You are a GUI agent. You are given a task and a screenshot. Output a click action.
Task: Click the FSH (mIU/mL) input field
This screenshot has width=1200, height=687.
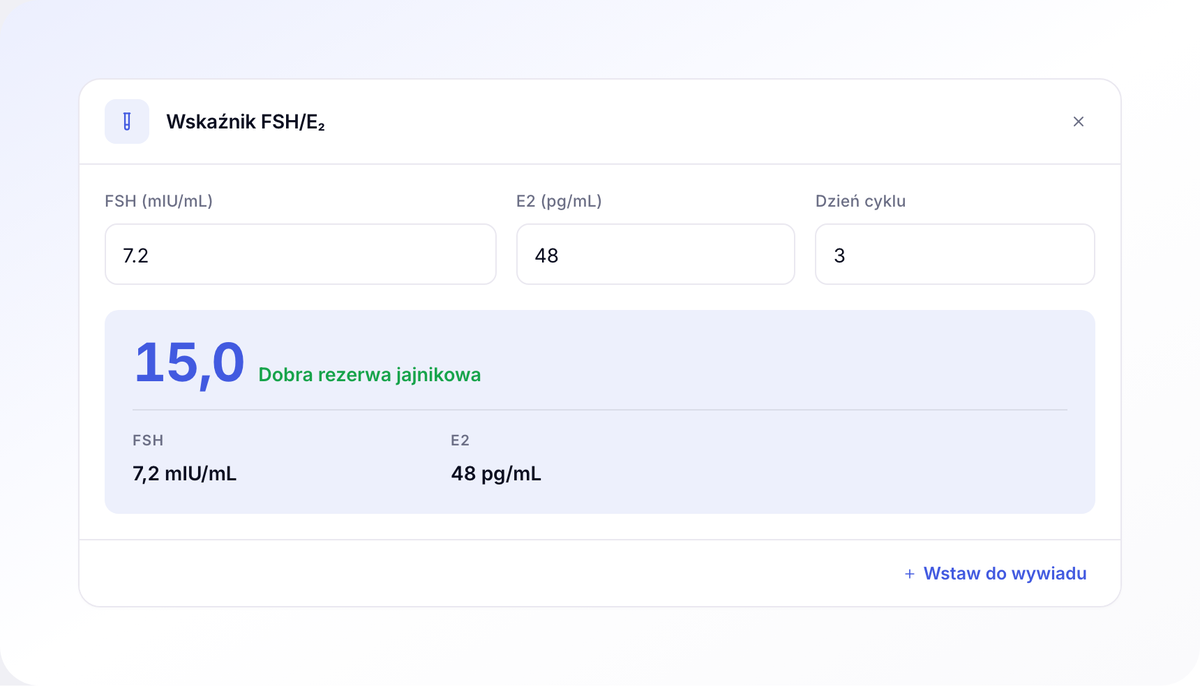(301, 254)
